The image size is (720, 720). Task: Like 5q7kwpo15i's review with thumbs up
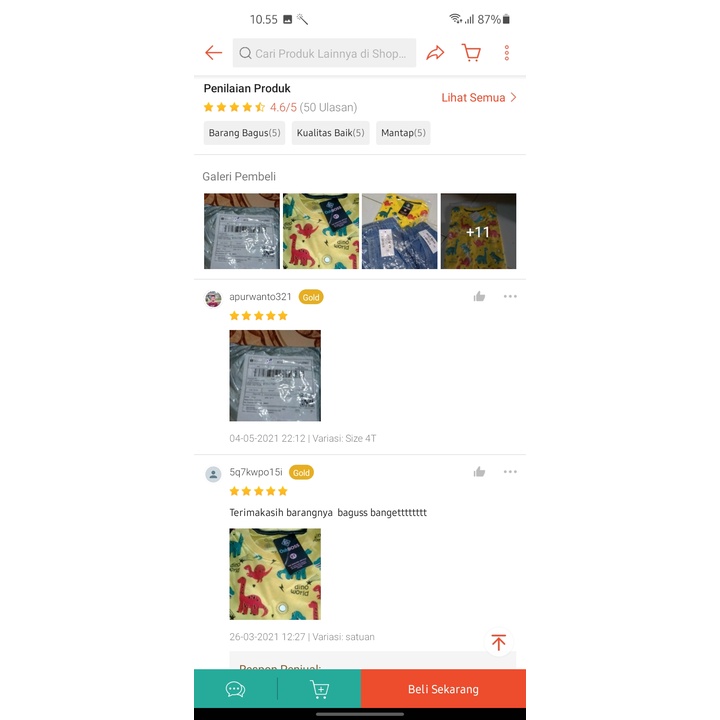click(479, 472)
